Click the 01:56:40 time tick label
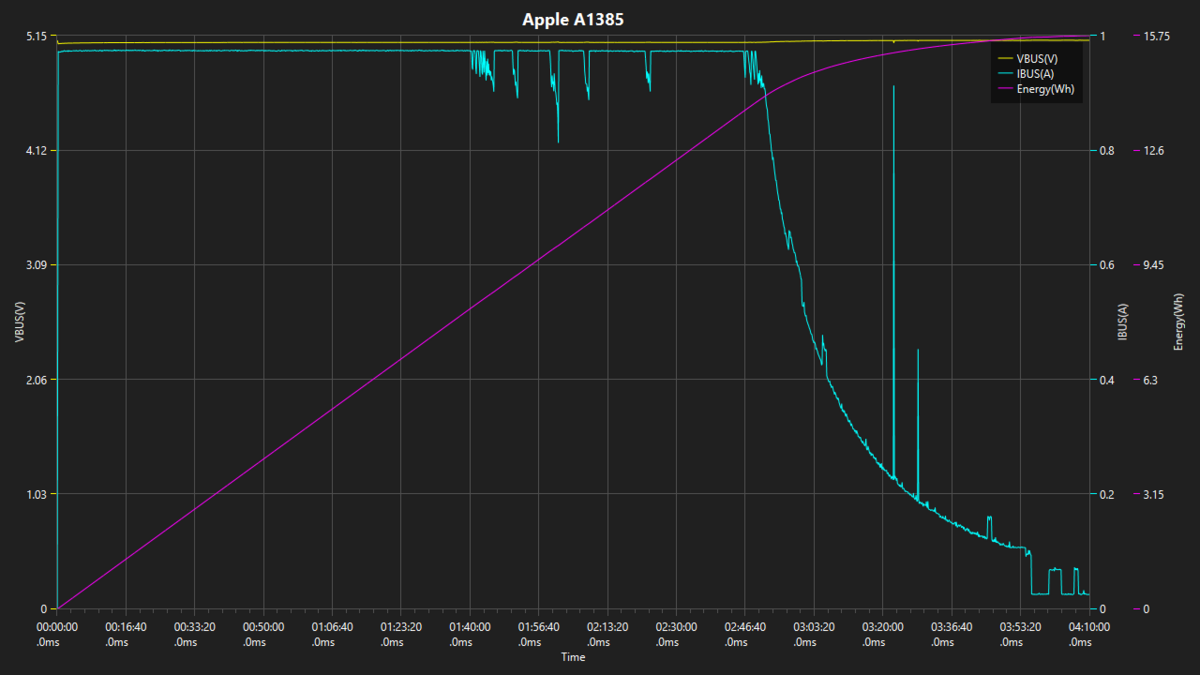 click(x=539, y=627)
